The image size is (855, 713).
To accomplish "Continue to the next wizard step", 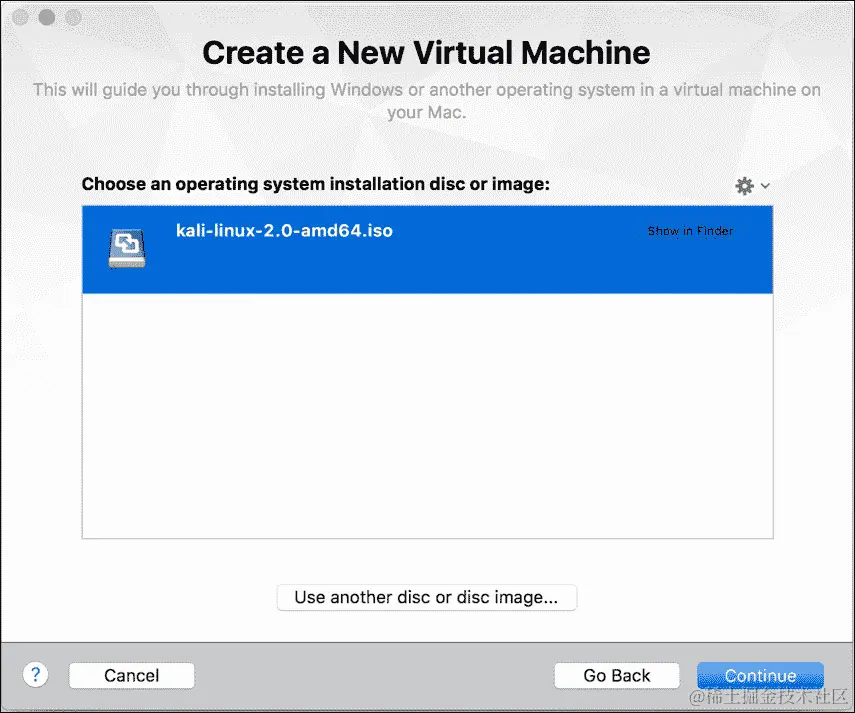I will pos(760,675).
